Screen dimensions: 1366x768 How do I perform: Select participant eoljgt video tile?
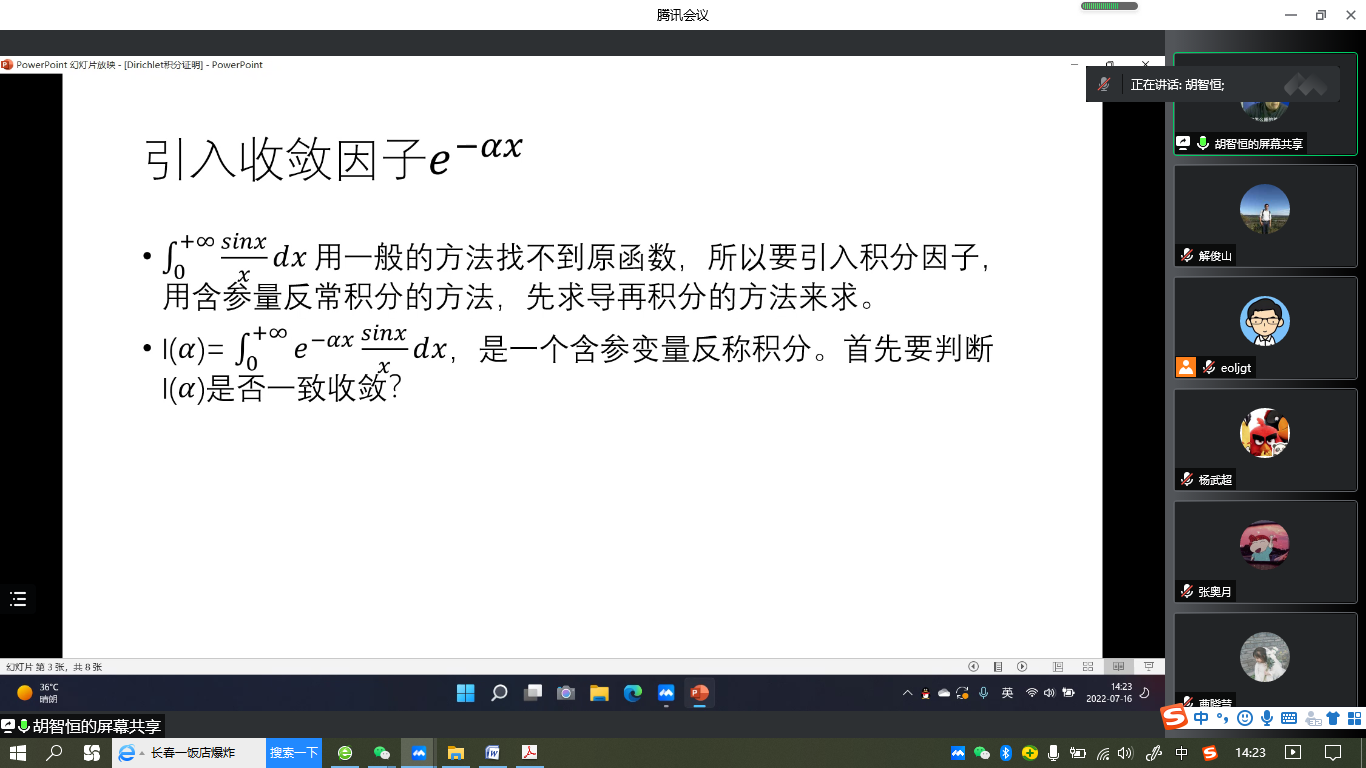tap(1264, 328)
